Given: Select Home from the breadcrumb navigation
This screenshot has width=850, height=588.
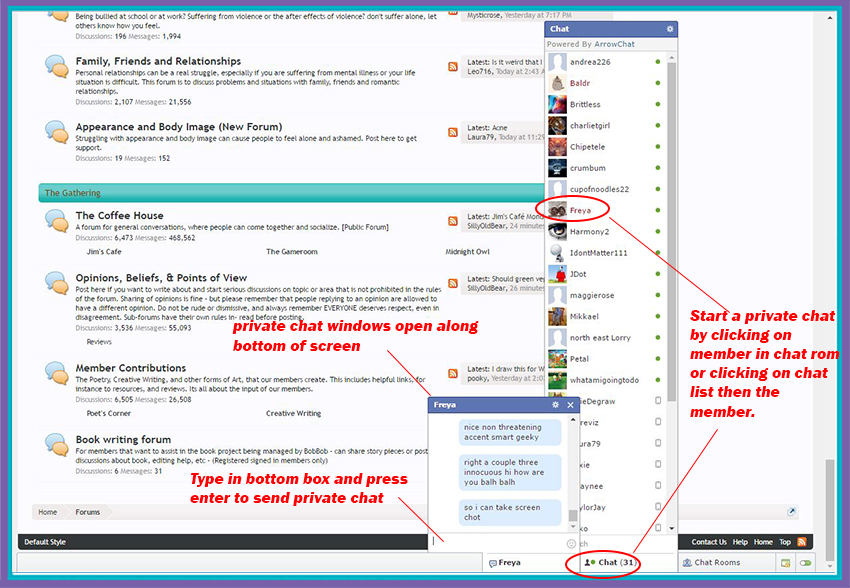Looking at the screenshot, I should (x=47, y=511).
